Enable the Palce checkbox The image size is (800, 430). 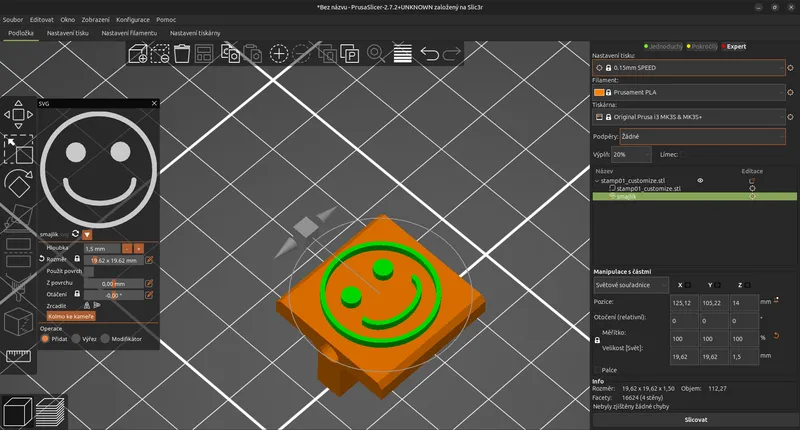(x=597, y=370)
